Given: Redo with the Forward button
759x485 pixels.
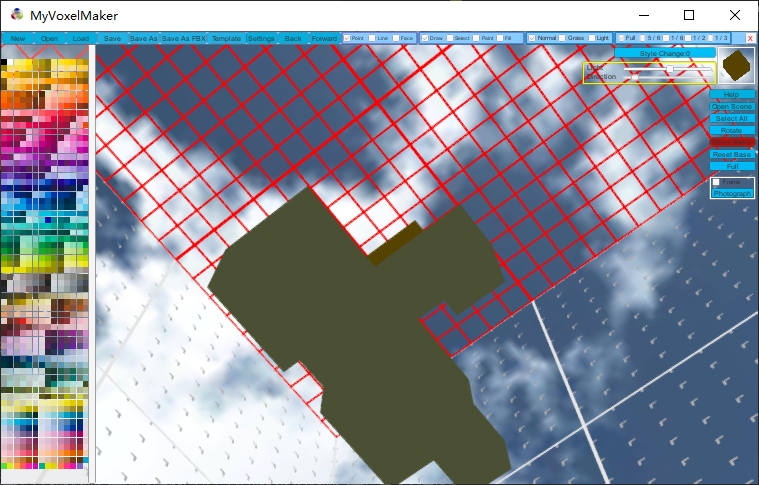Looking at the screenshot, I should pos(324,38).
